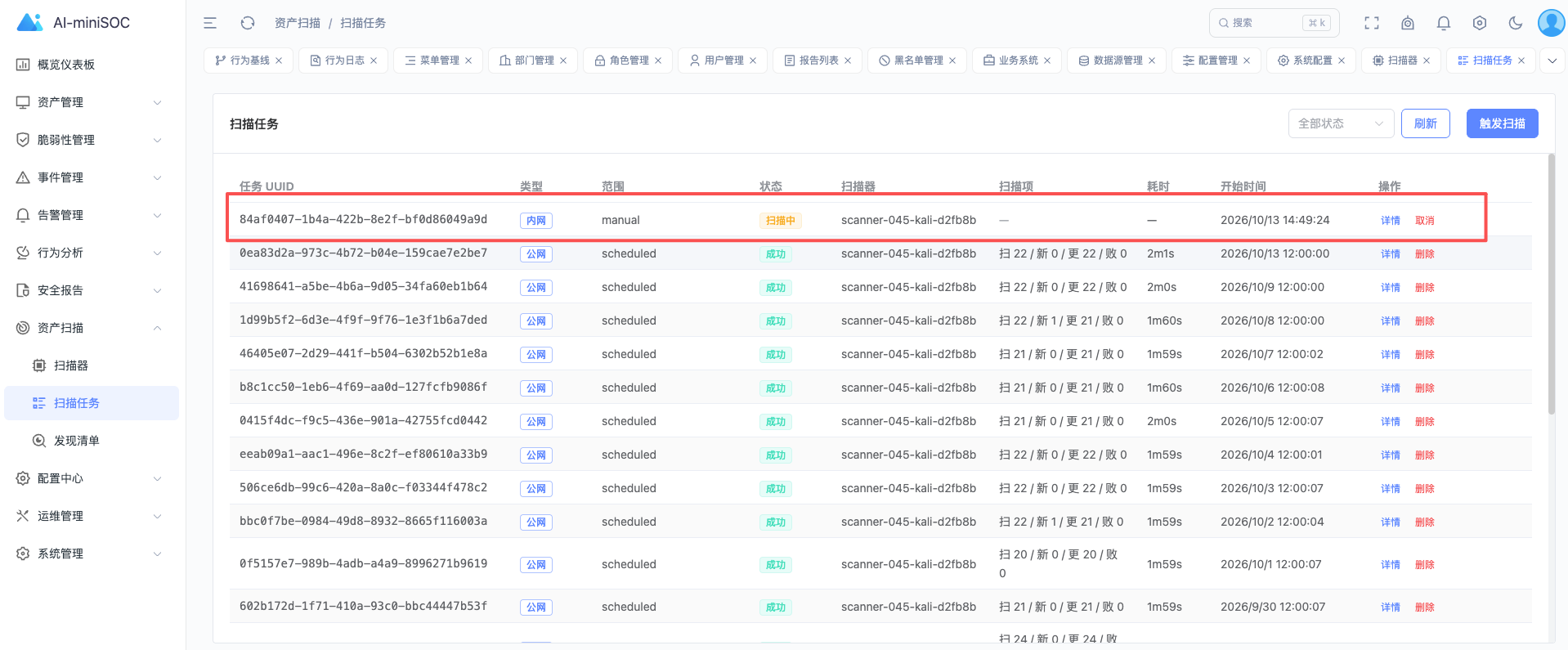Close the 菜单管理 tab
The image size is (1568, 650).
[468, 61]
